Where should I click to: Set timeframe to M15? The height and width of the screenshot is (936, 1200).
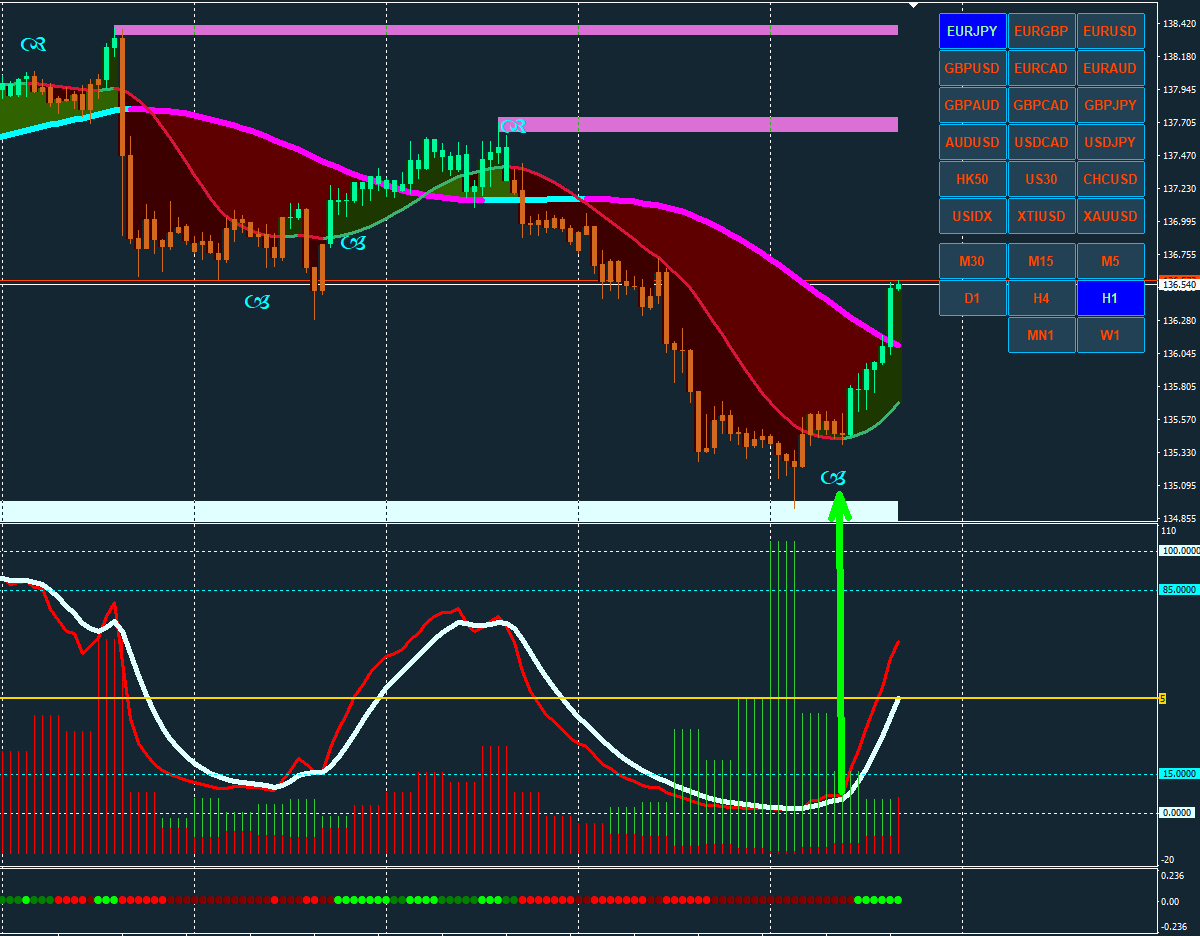click(1041, 261)
